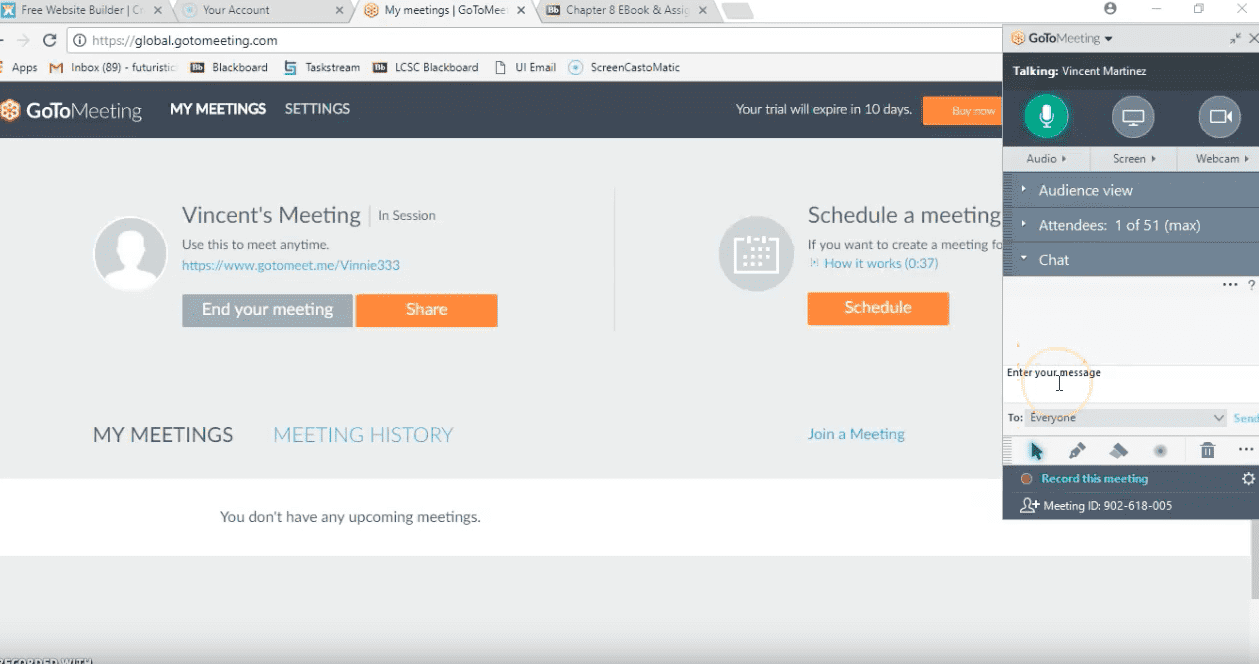Start screen sharing

1132,116
